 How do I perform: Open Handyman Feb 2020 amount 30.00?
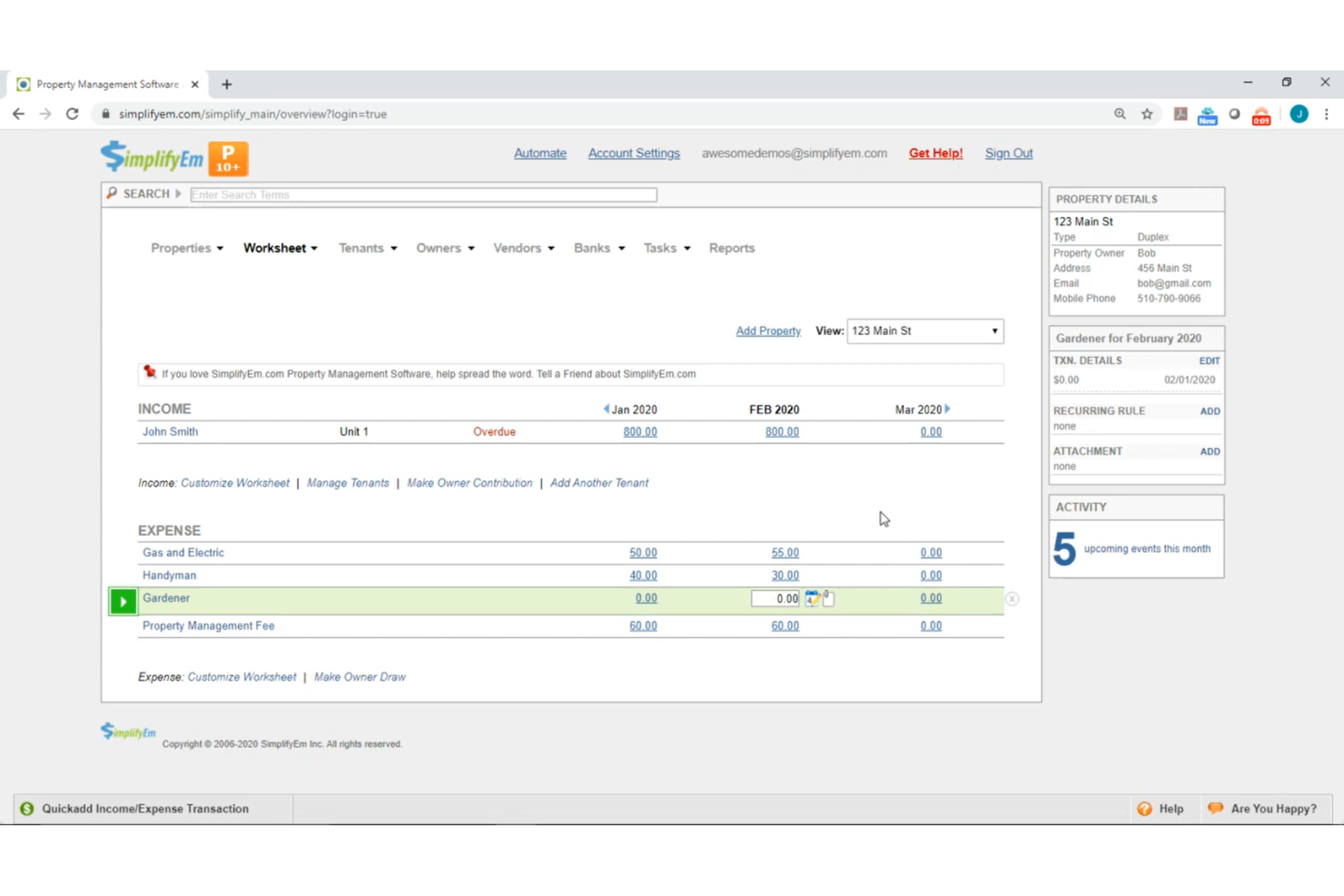(786, 576)
